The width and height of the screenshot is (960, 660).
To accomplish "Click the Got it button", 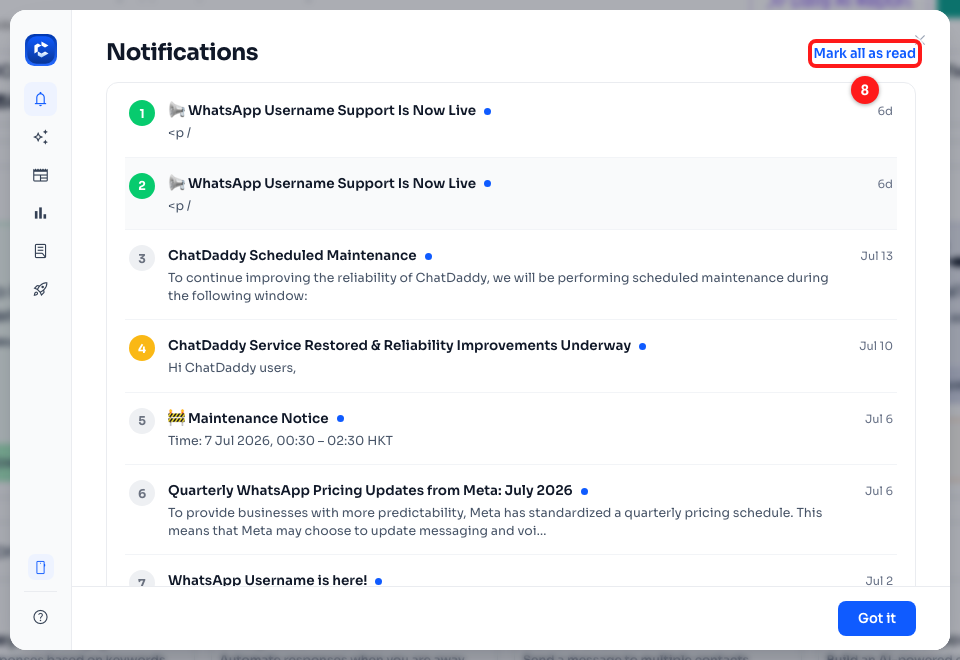I will 877,618.
